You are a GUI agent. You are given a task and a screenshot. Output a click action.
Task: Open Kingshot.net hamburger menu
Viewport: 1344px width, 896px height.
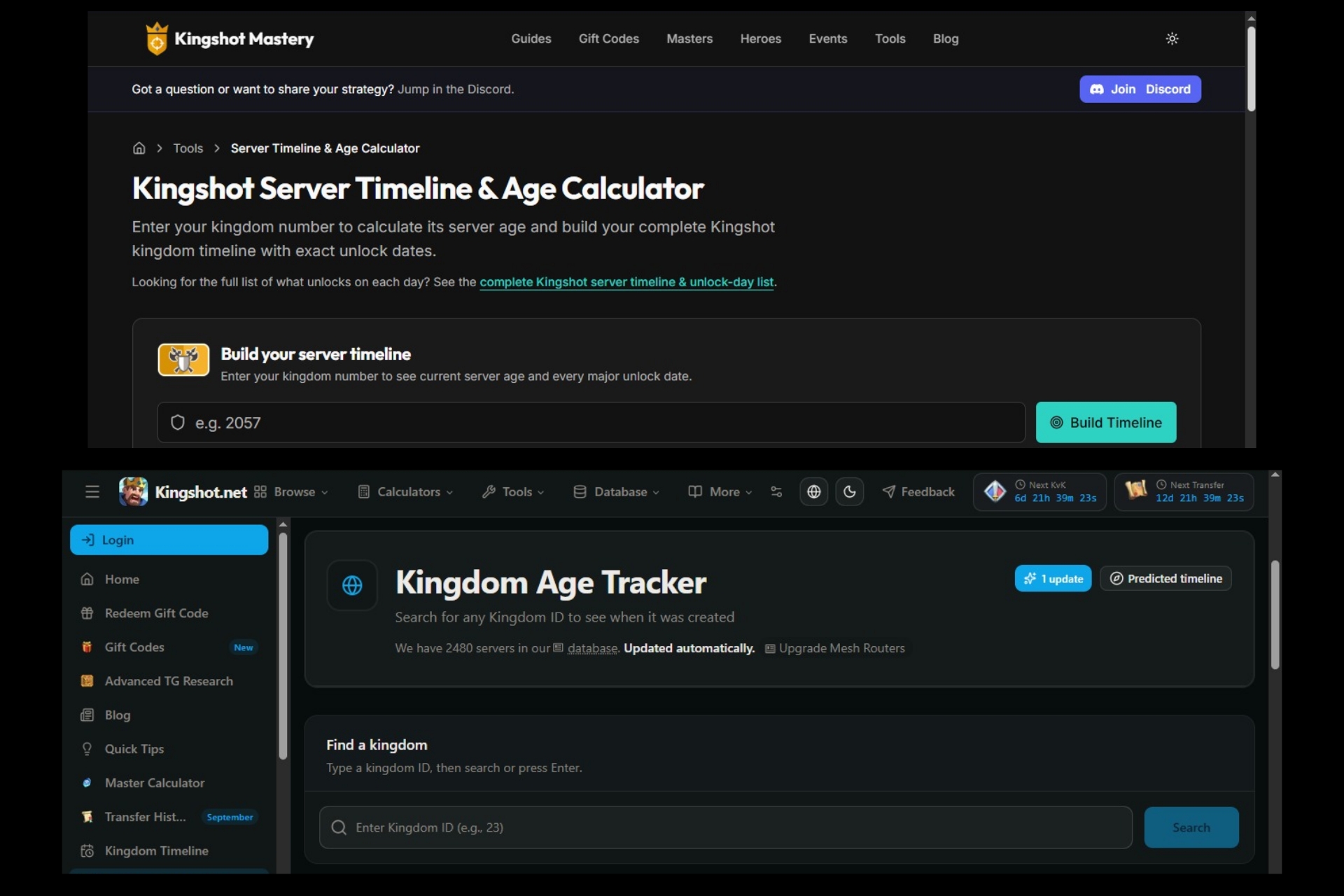pos(92,491)
